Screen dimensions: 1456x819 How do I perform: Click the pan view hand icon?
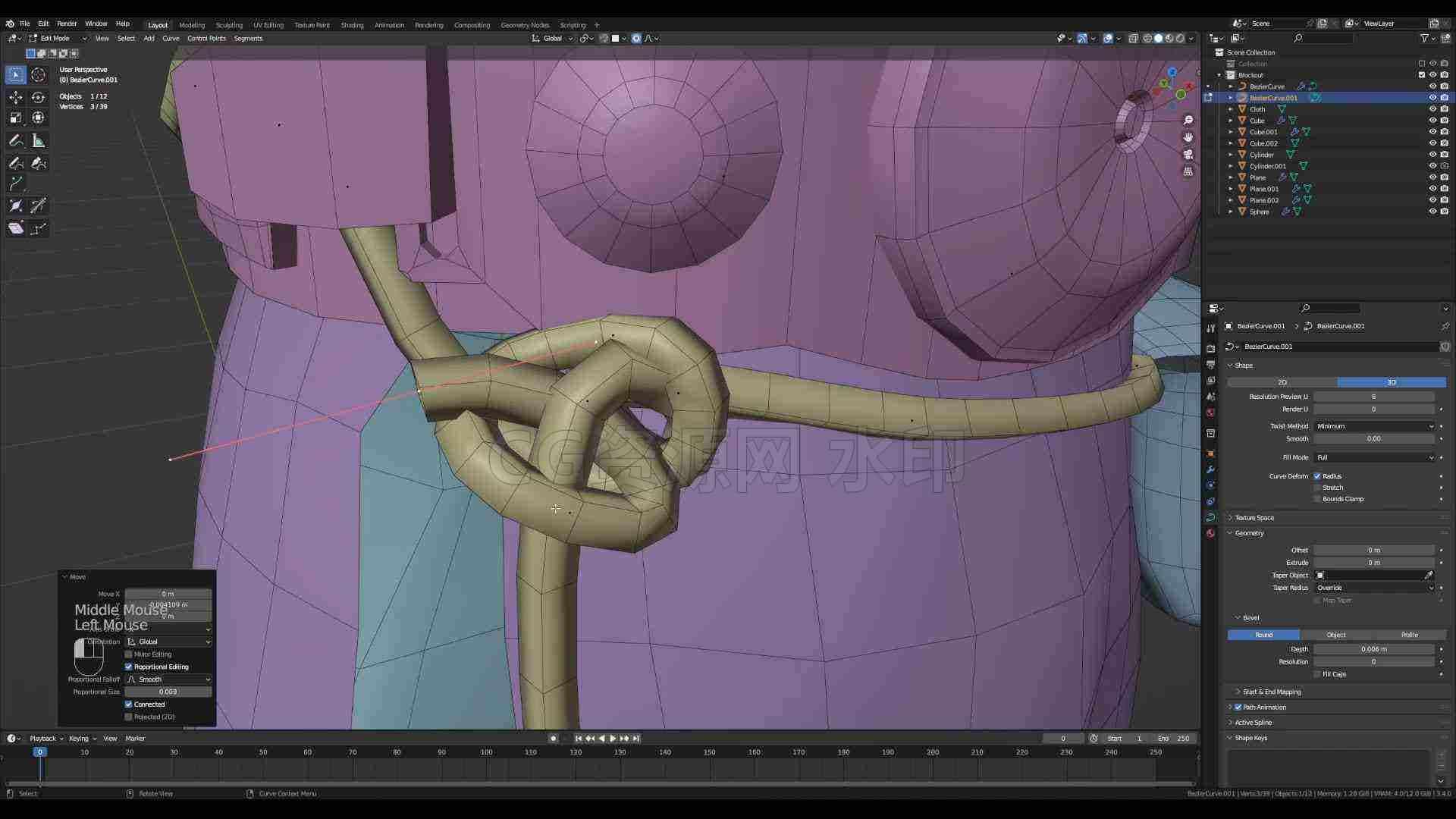(x=1188, y=137)
